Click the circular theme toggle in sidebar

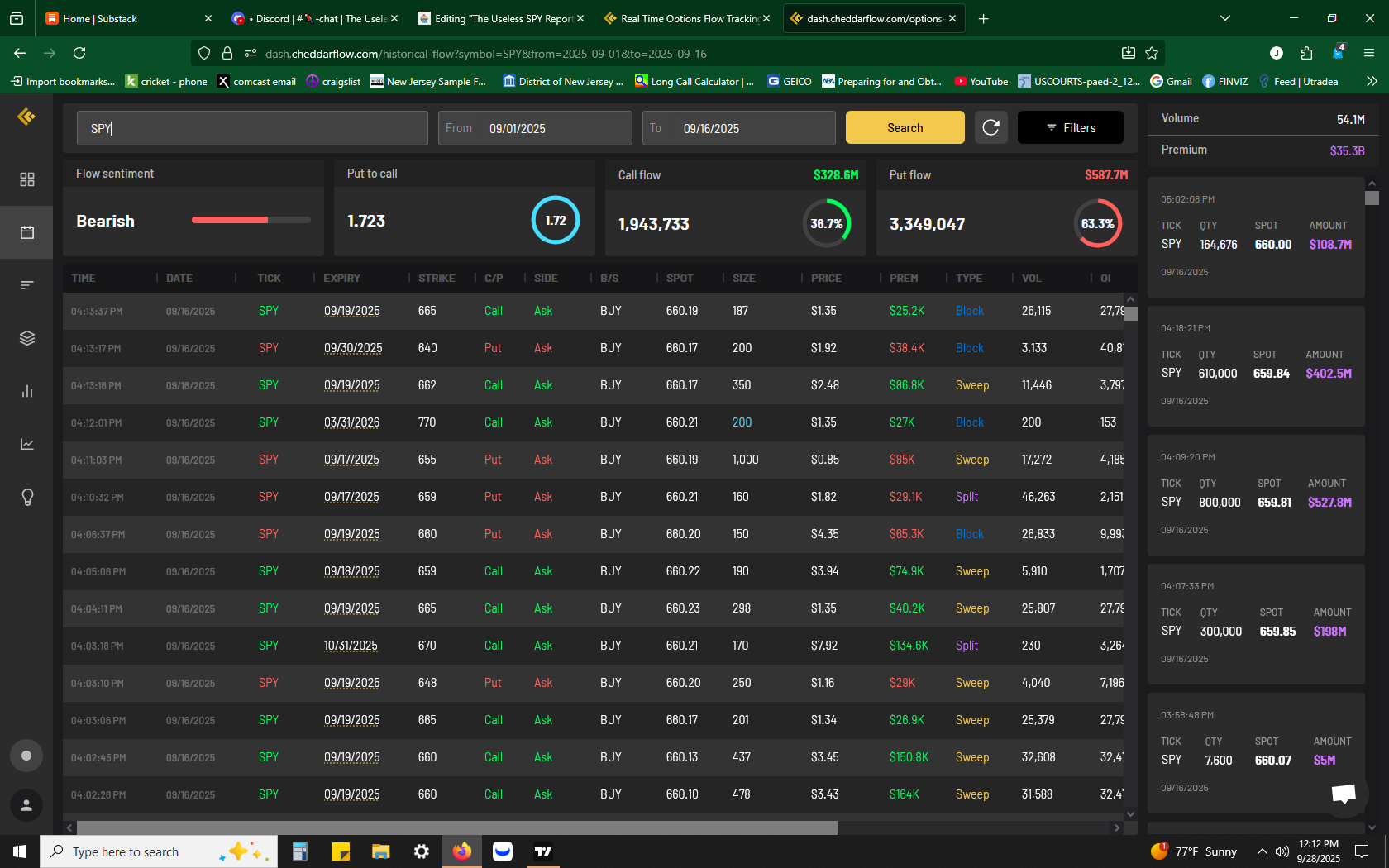pyautogui.click(x=26, y=756)
